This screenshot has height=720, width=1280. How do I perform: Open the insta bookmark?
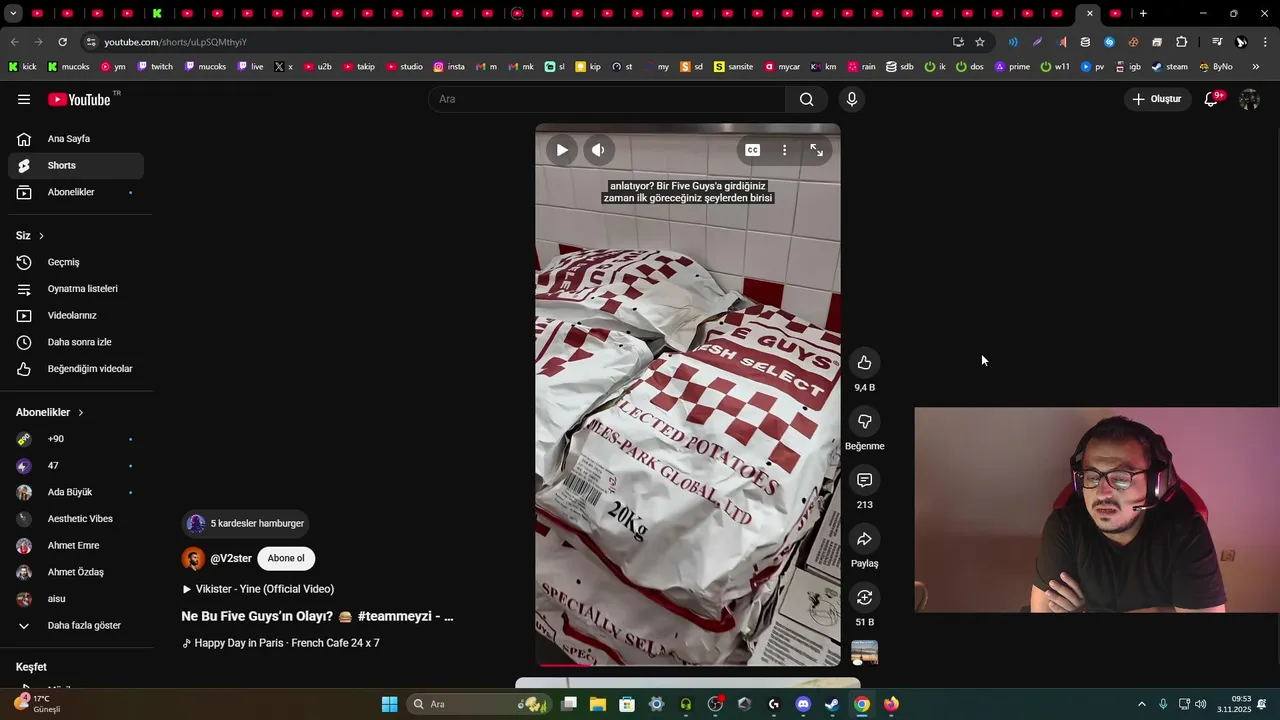click(449, 67)
